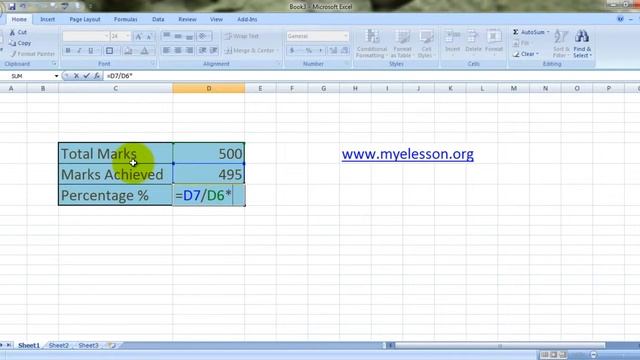Open the Insert ribbon tab
This screenshot has height=360, width=640.
click(48, 19)
